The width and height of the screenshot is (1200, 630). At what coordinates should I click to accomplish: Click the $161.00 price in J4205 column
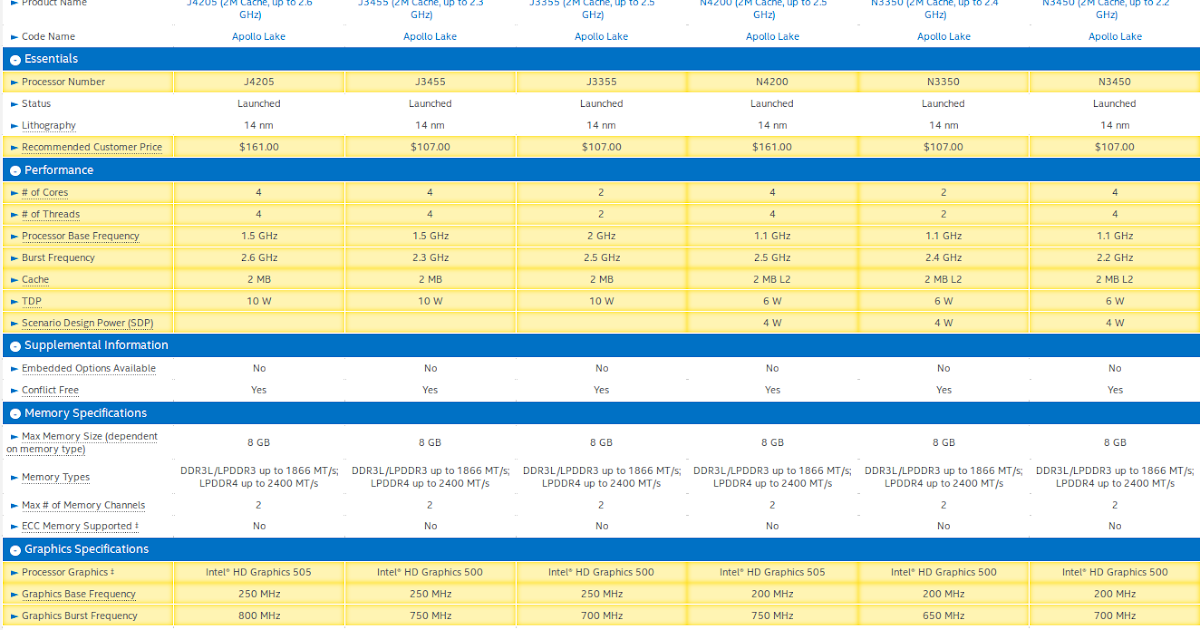tap(259, 147)
